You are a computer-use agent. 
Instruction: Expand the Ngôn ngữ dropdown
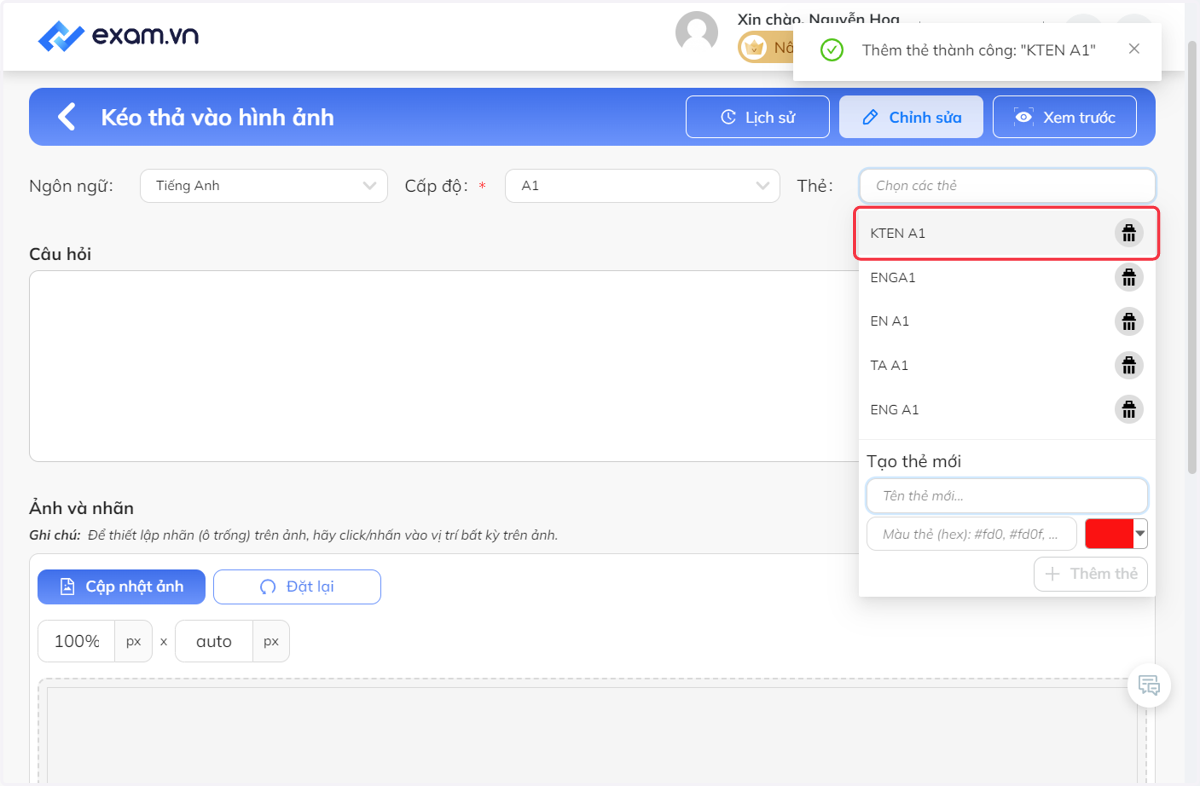pyautogui.click(x=264, y=186)
